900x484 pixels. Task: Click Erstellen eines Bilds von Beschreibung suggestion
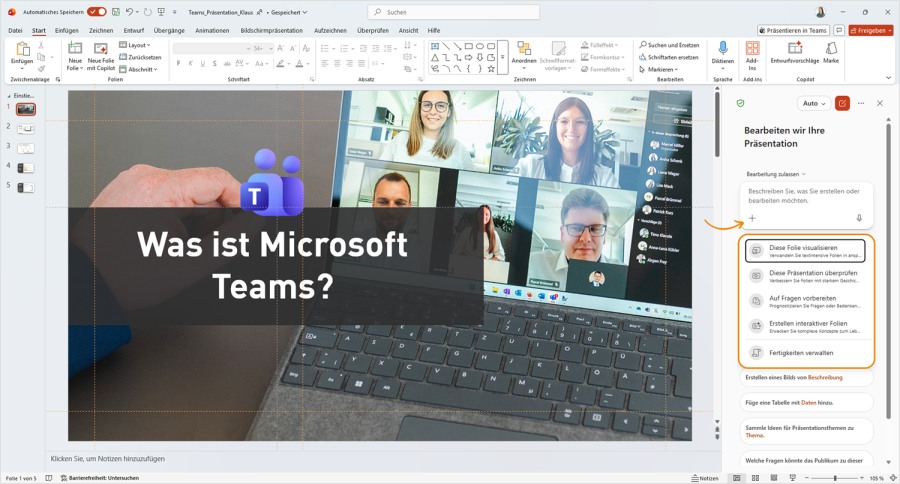coord(806,377)
